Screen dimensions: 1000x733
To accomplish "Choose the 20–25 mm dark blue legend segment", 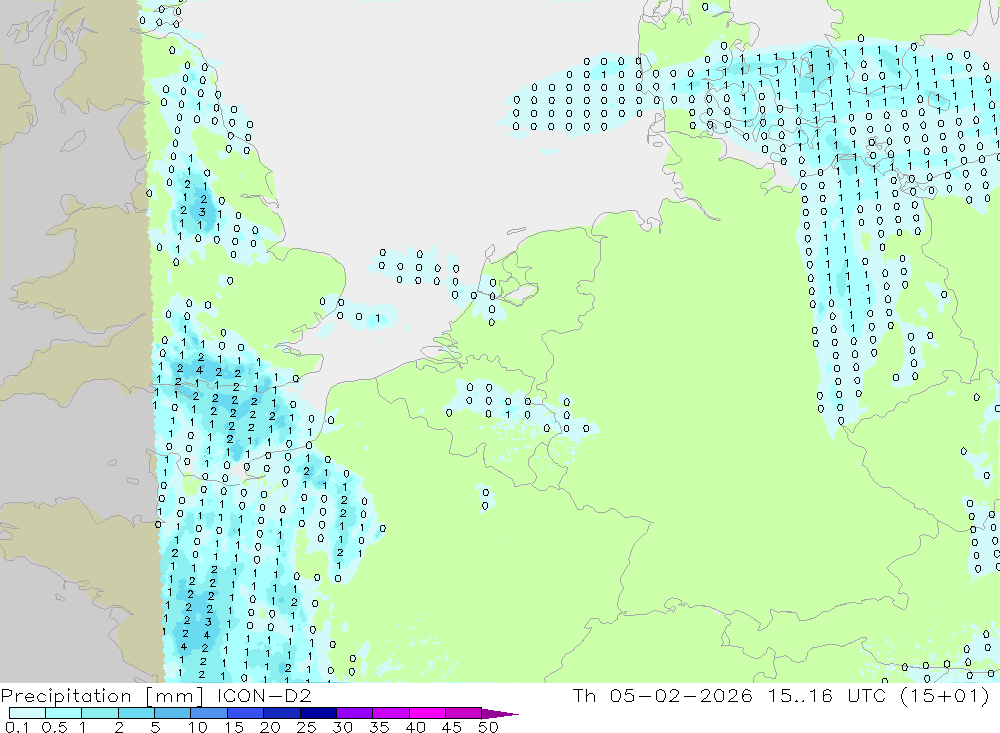I will pyautogui.click(x=282, y=713).
